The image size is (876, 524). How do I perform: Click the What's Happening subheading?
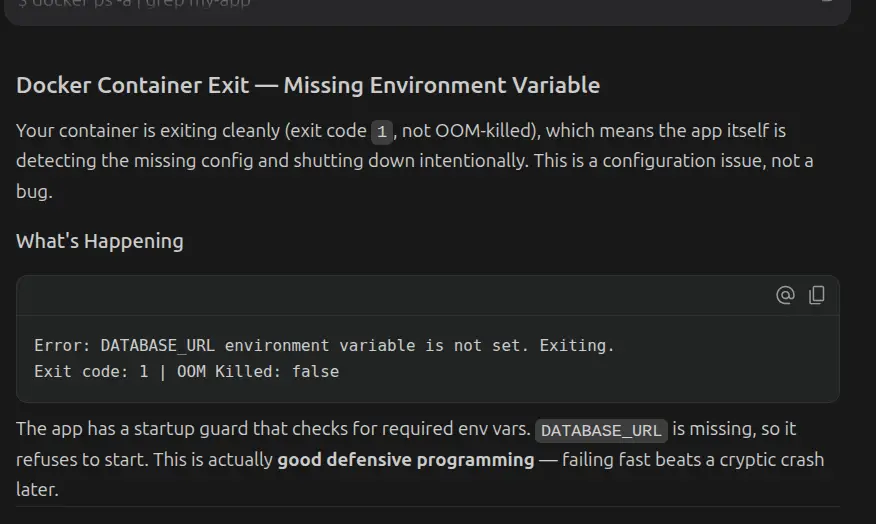(99, 241)
